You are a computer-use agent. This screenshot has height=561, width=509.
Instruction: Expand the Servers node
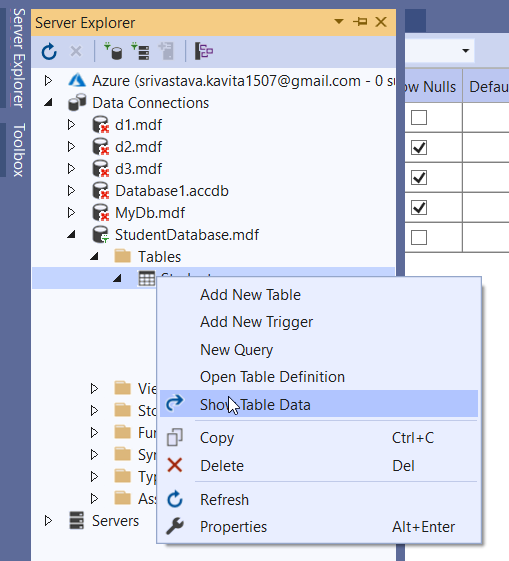(x=49, y=521)
